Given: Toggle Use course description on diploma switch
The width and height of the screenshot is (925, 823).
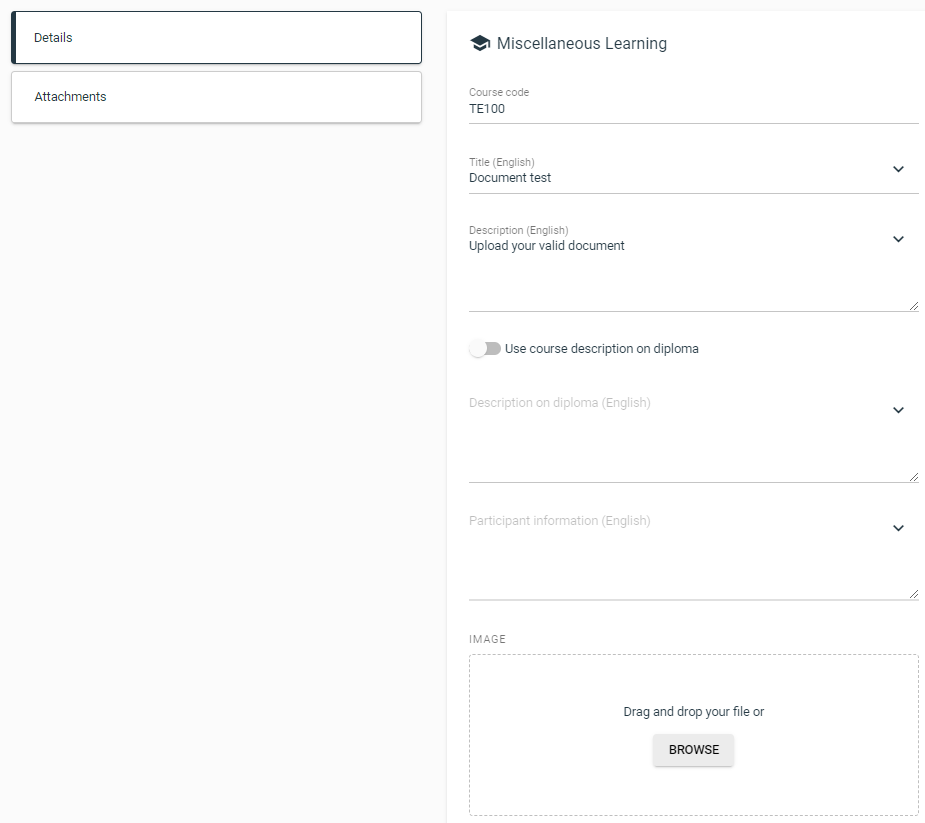Looking at the screenshot, I should (x=485, y=349).
